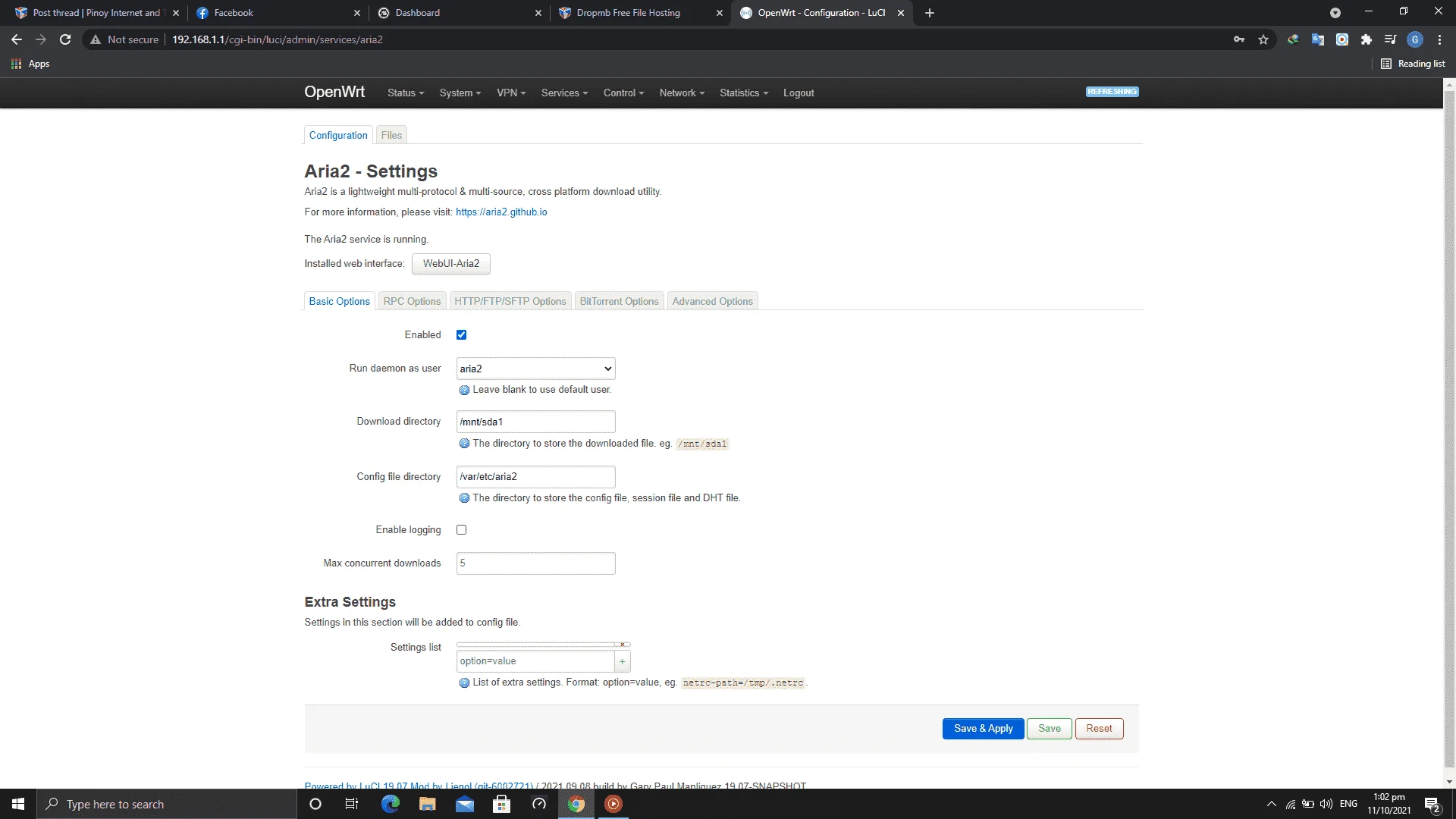Screen dimensions: 1456x819
Task: Open the saved passwords key icon
Action: coord(1239,39)
